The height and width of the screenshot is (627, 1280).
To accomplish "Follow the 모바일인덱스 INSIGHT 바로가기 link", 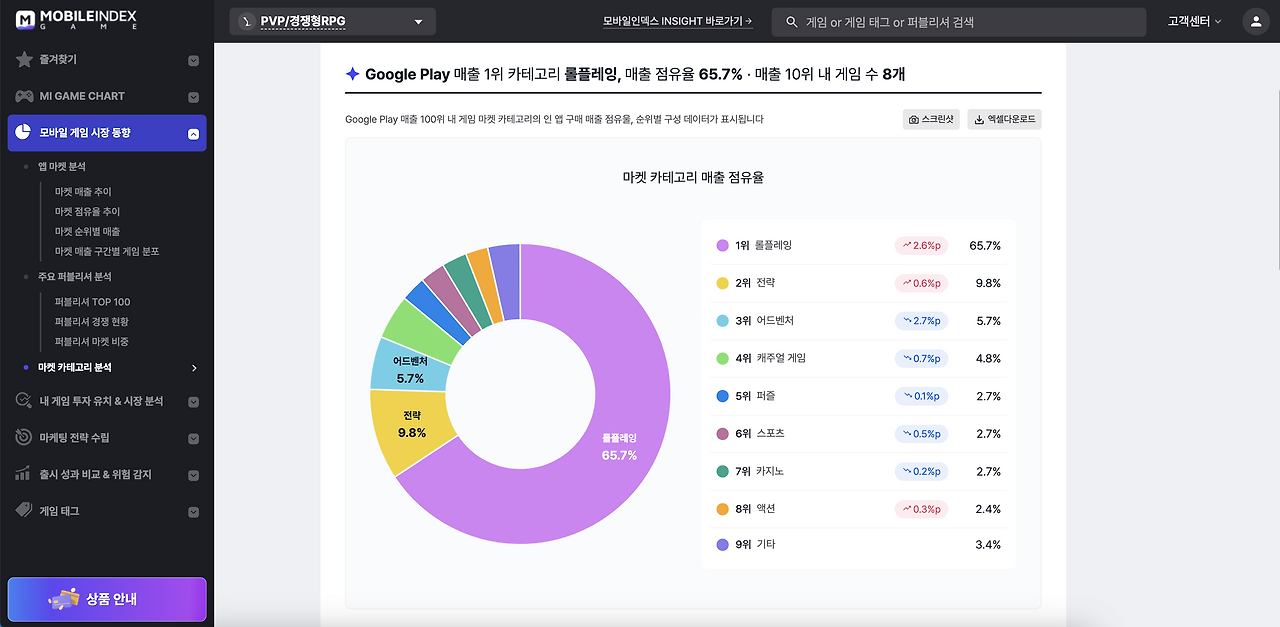I will (x=678, y=21).
